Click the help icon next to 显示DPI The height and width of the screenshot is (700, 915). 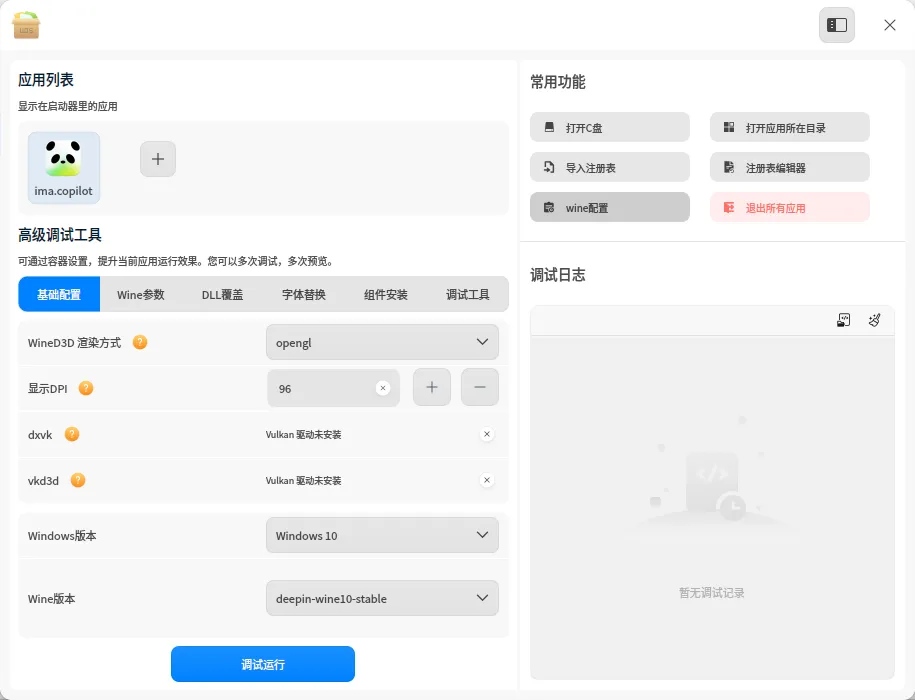point(86,388)
